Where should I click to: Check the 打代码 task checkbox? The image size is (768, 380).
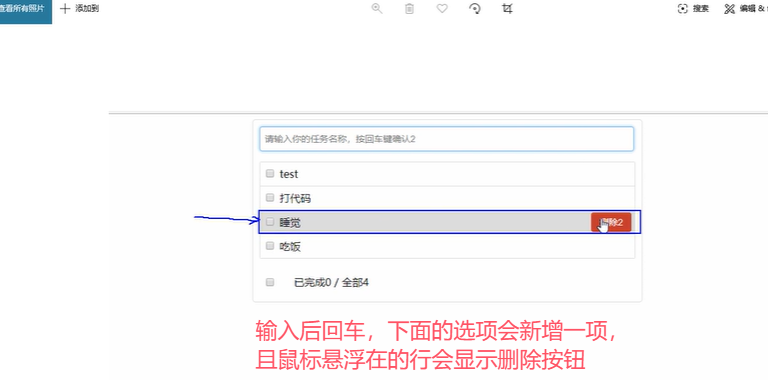coord(270,197)
